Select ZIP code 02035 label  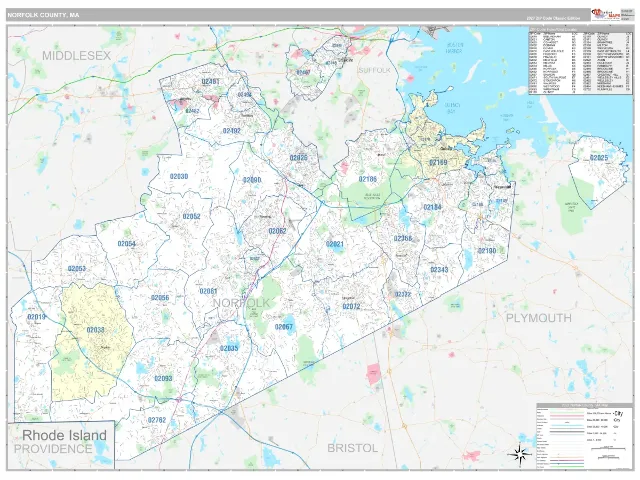(229, 348)
